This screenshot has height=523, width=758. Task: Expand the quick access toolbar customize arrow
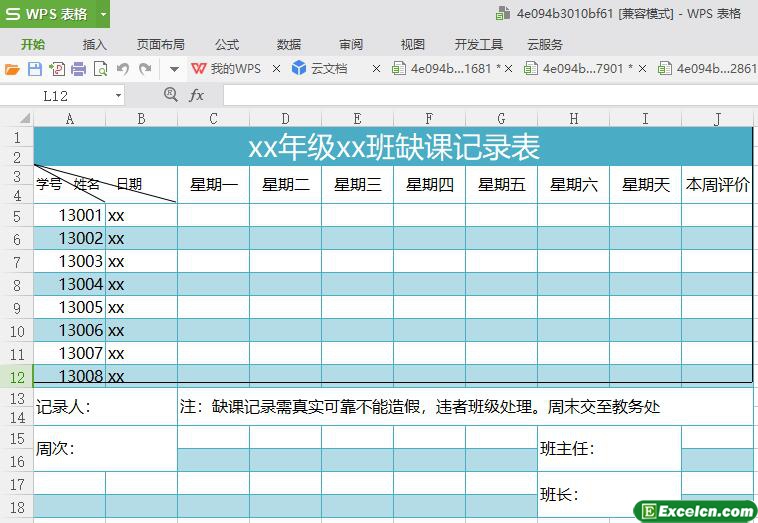click(173, 69)
